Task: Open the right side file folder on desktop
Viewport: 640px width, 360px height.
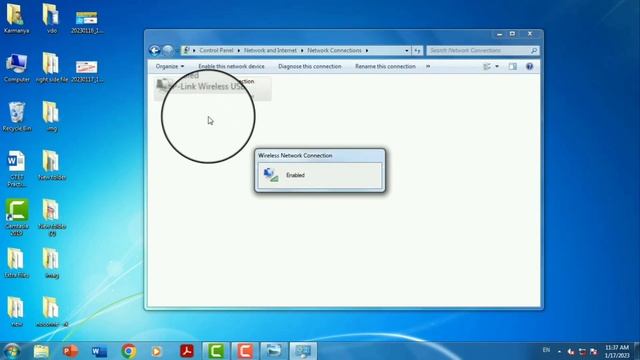Action: point(51,68)
